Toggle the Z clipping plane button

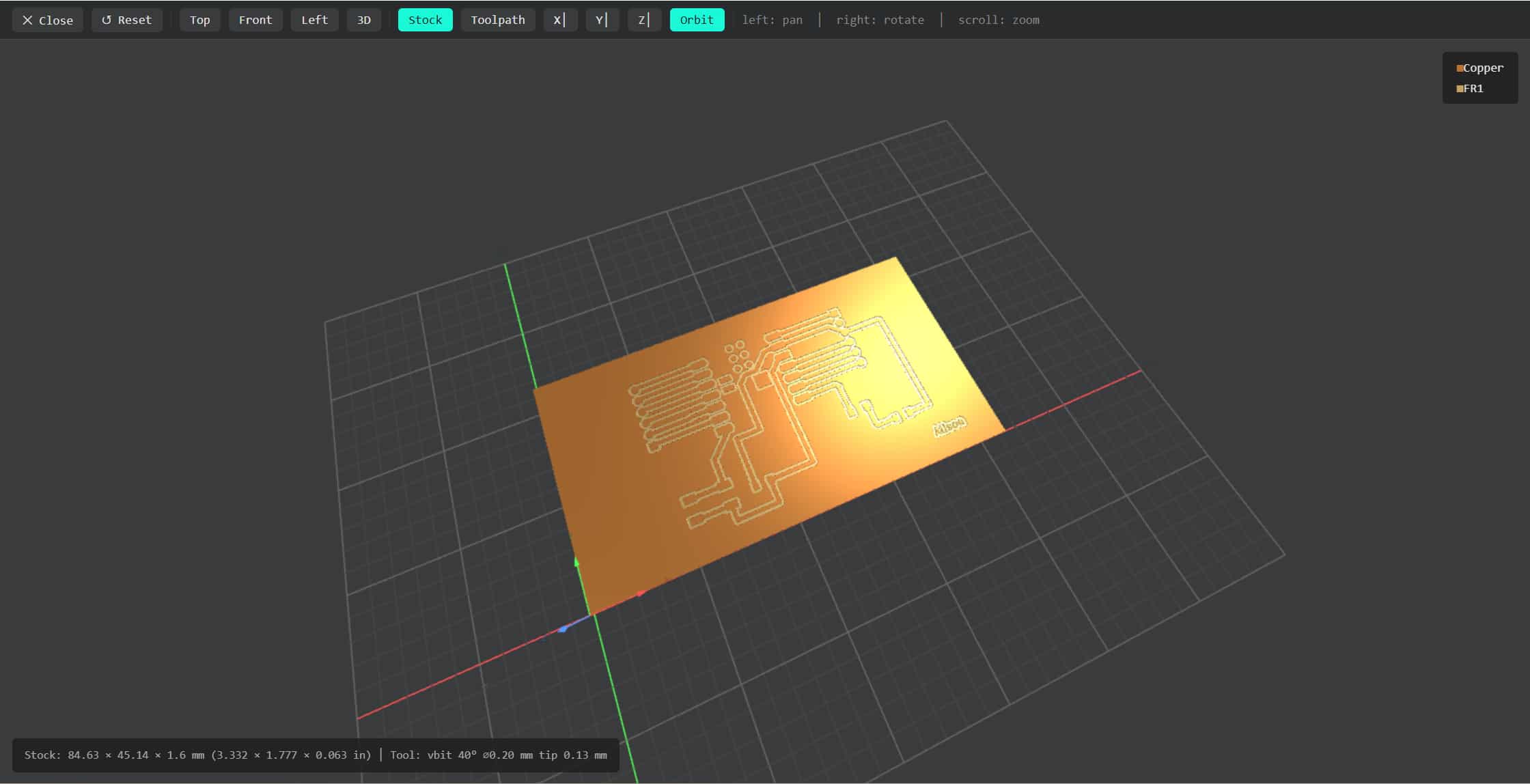tap(643, 20)
